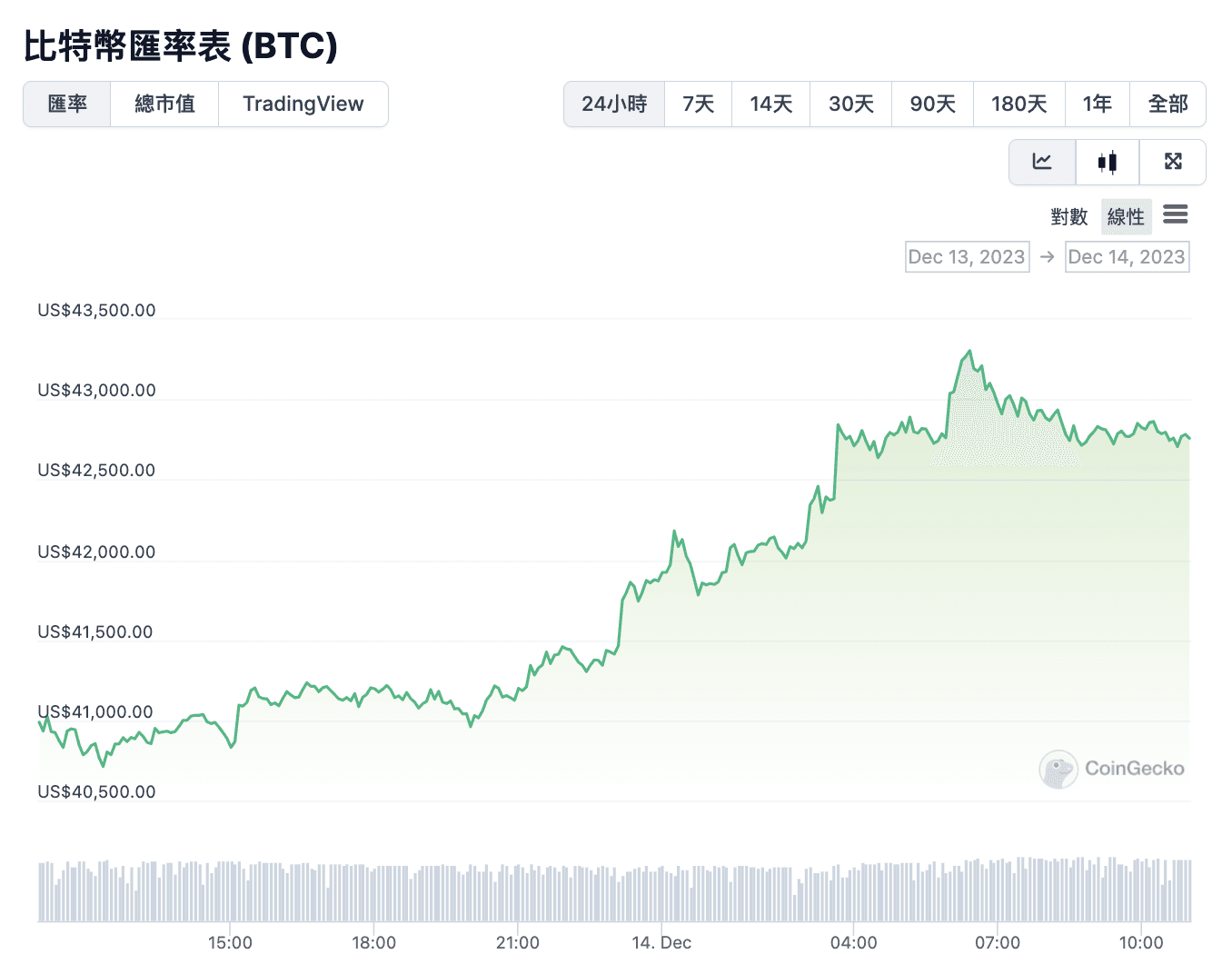Click the US$43,000.00 axis label
This screenshot has width=1232, height=974.
pos(96,391)
